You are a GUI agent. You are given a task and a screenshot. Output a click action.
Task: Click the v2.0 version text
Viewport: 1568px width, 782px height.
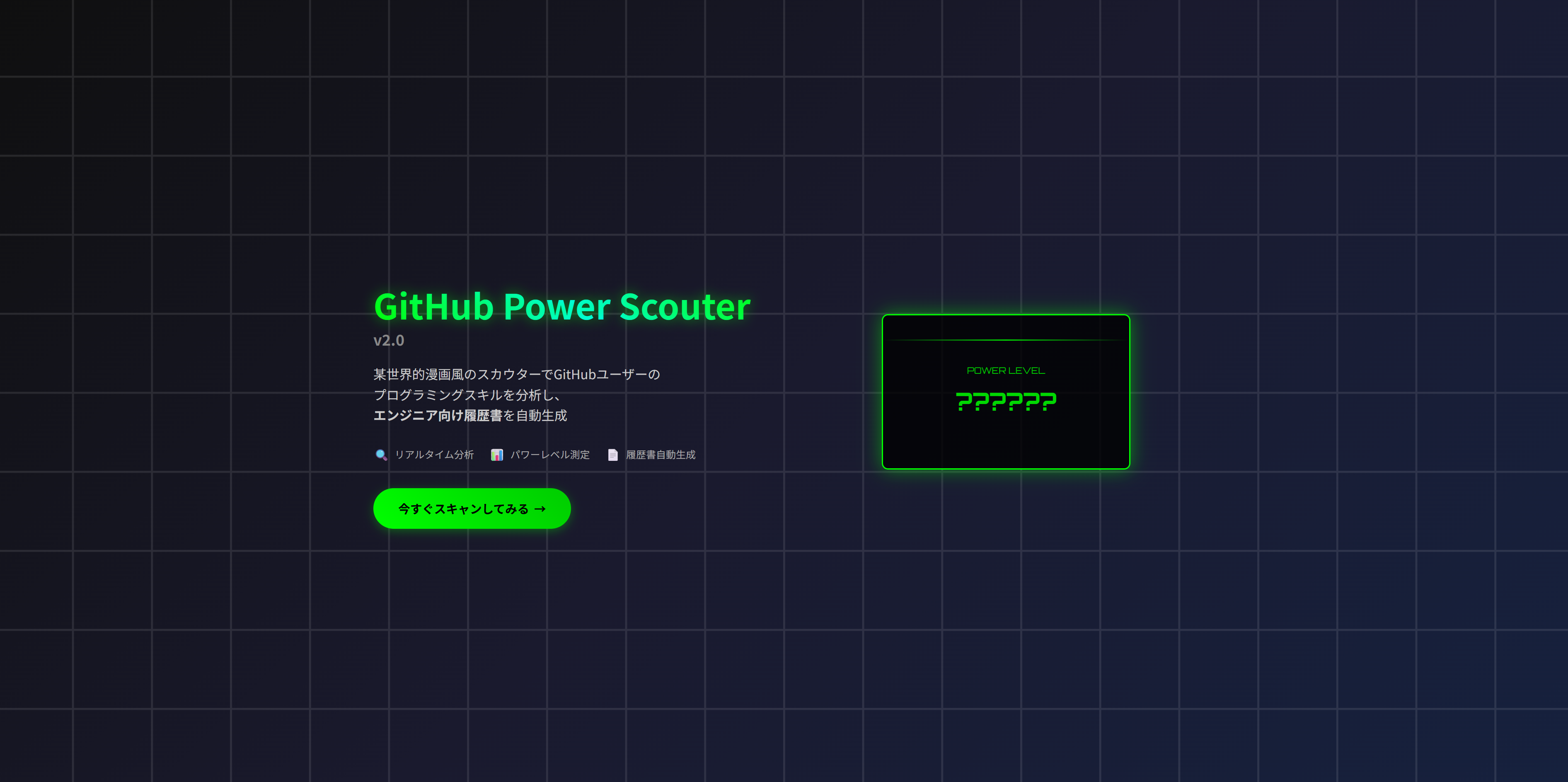coord(388,340)
